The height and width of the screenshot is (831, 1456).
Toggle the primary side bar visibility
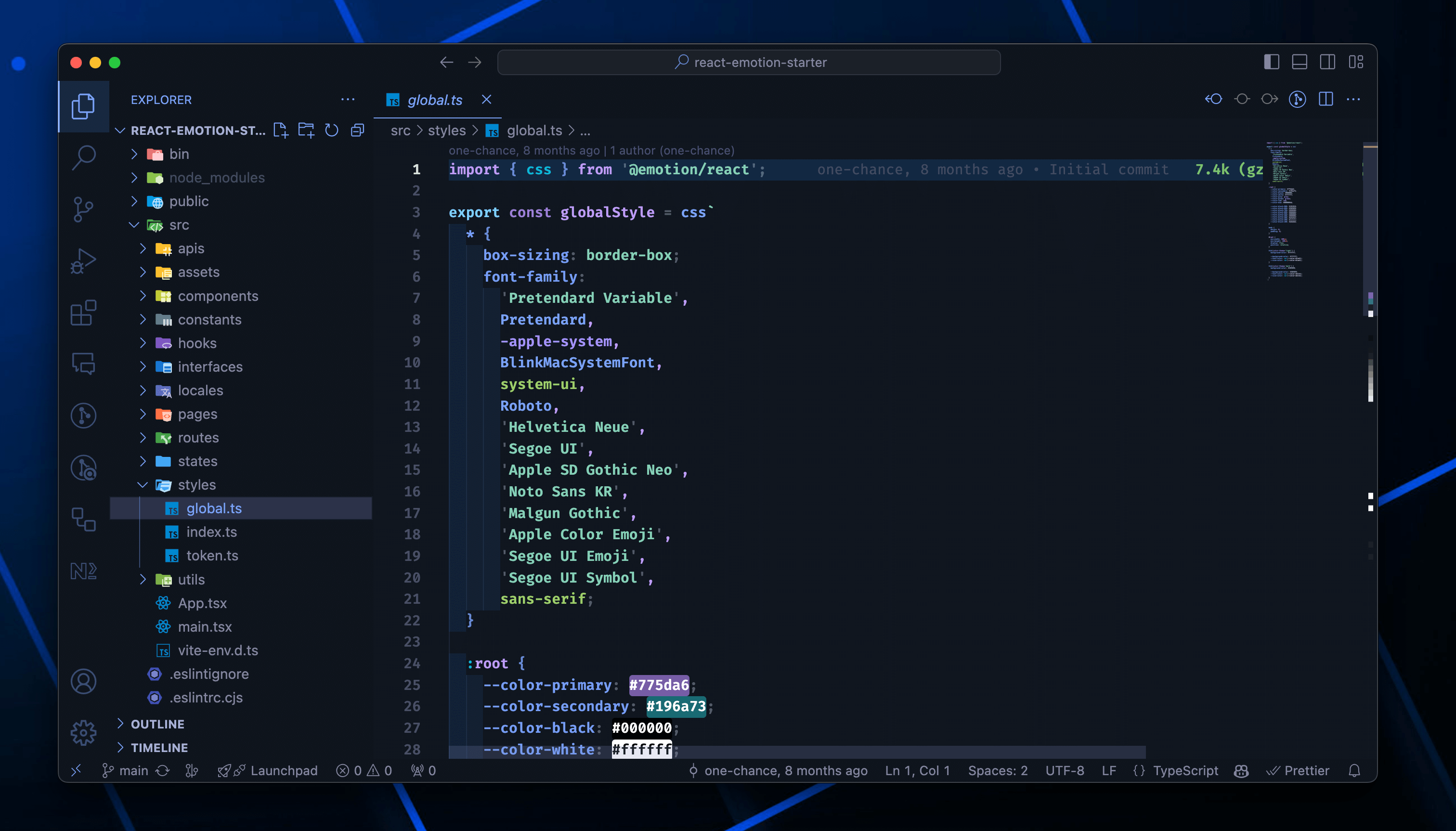1272,62
